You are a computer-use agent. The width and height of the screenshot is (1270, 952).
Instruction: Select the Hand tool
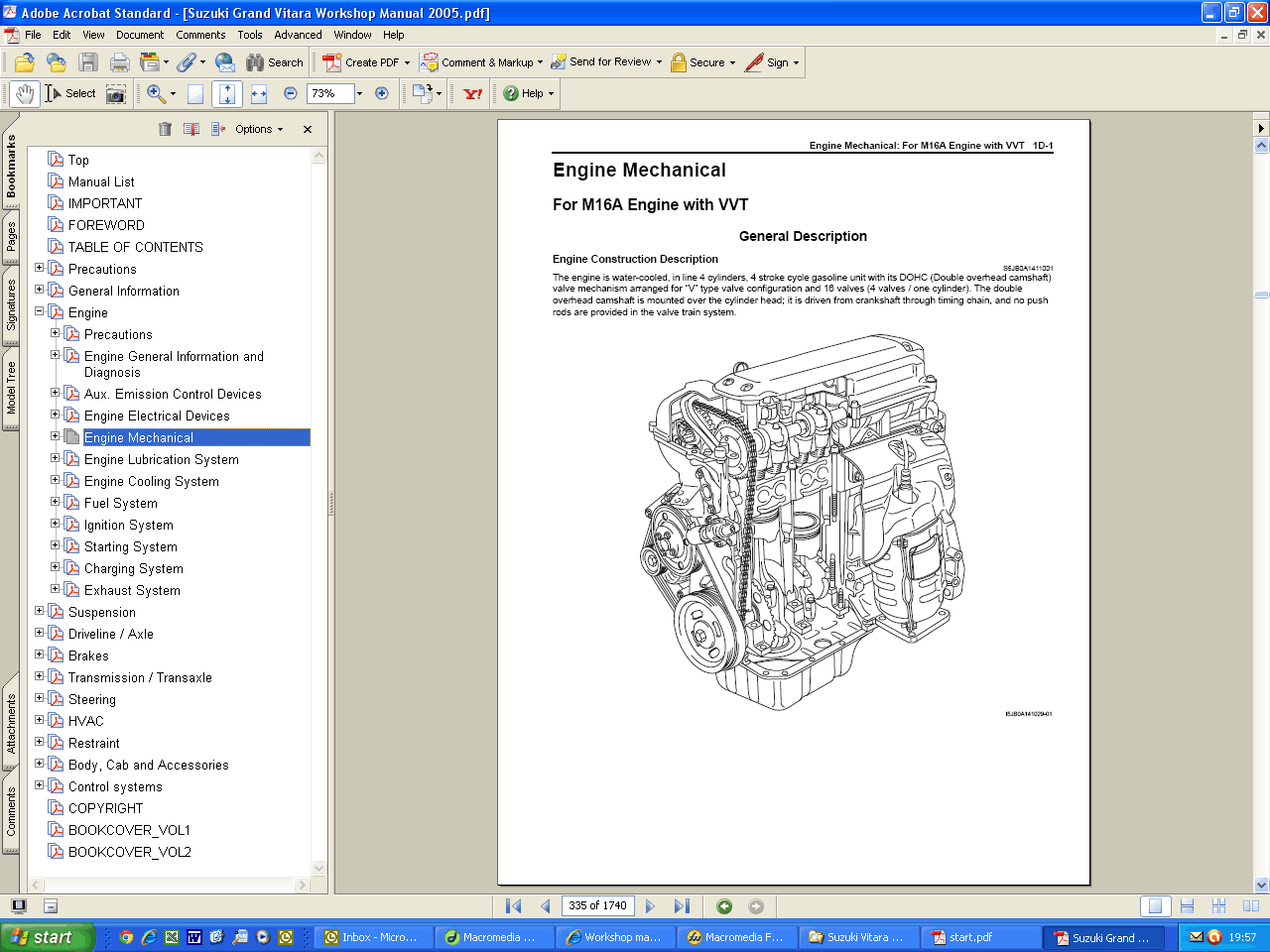[x=25, y=93]
